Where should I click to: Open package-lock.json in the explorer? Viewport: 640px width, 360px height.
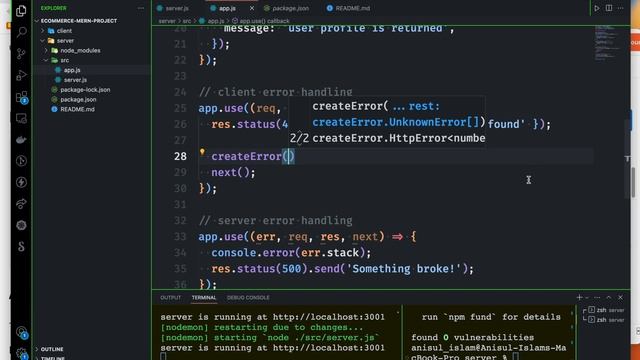[x=85, y=90]
